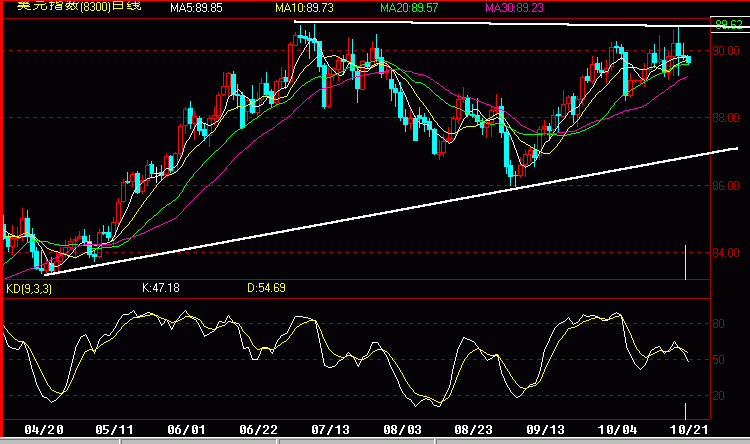Open the KD(9,3,3) indicator label
750x444 pixels.
pyautogui.click(x=29, y=289)
